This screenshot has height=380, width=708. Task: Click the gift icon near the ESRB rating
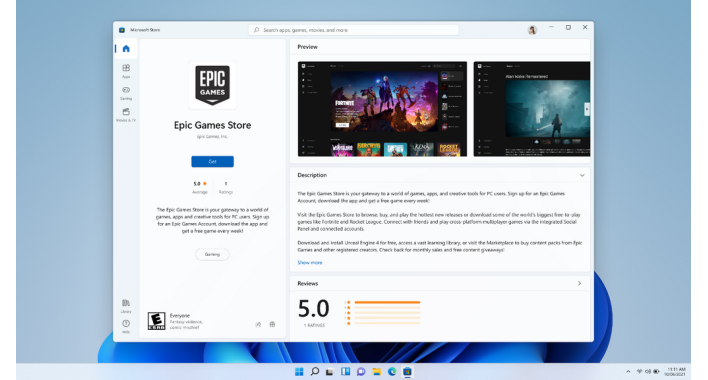pos(272,324)
